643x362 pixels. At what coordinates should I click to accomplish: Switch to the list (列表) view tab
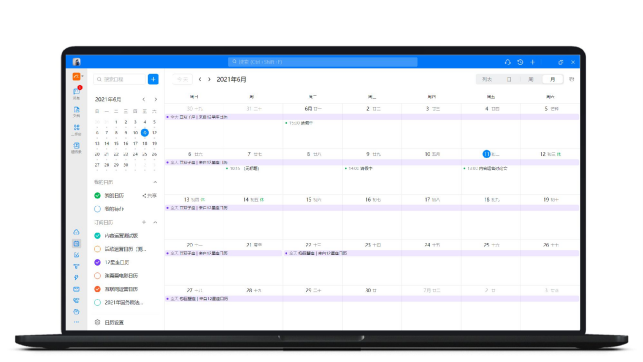click(x=487, y=79)
